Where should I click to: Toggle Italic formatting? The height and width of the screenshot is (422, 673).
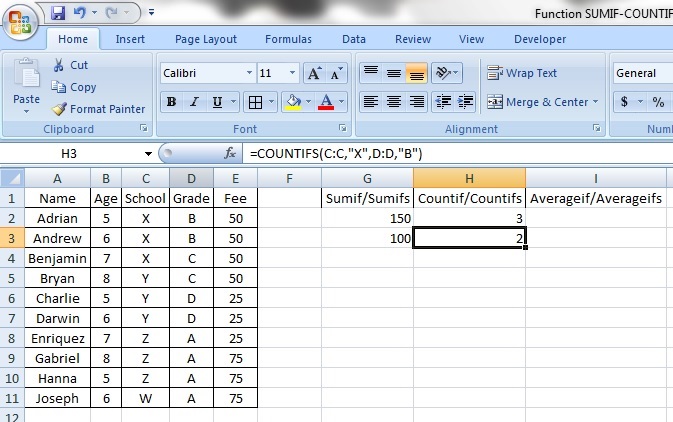click(194, 102)
